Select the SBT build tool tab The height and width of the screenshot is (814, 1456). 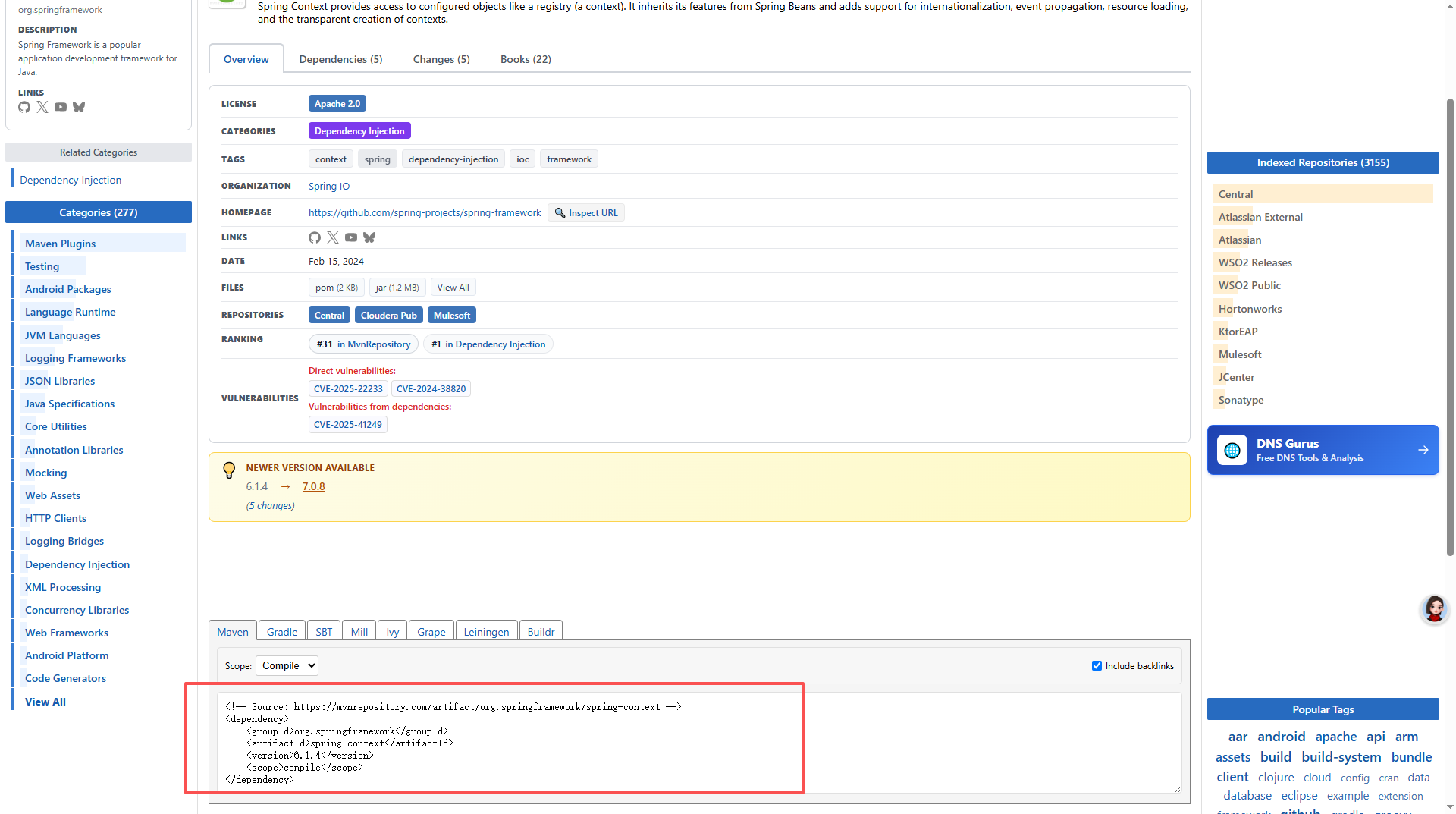coord(324,631)
